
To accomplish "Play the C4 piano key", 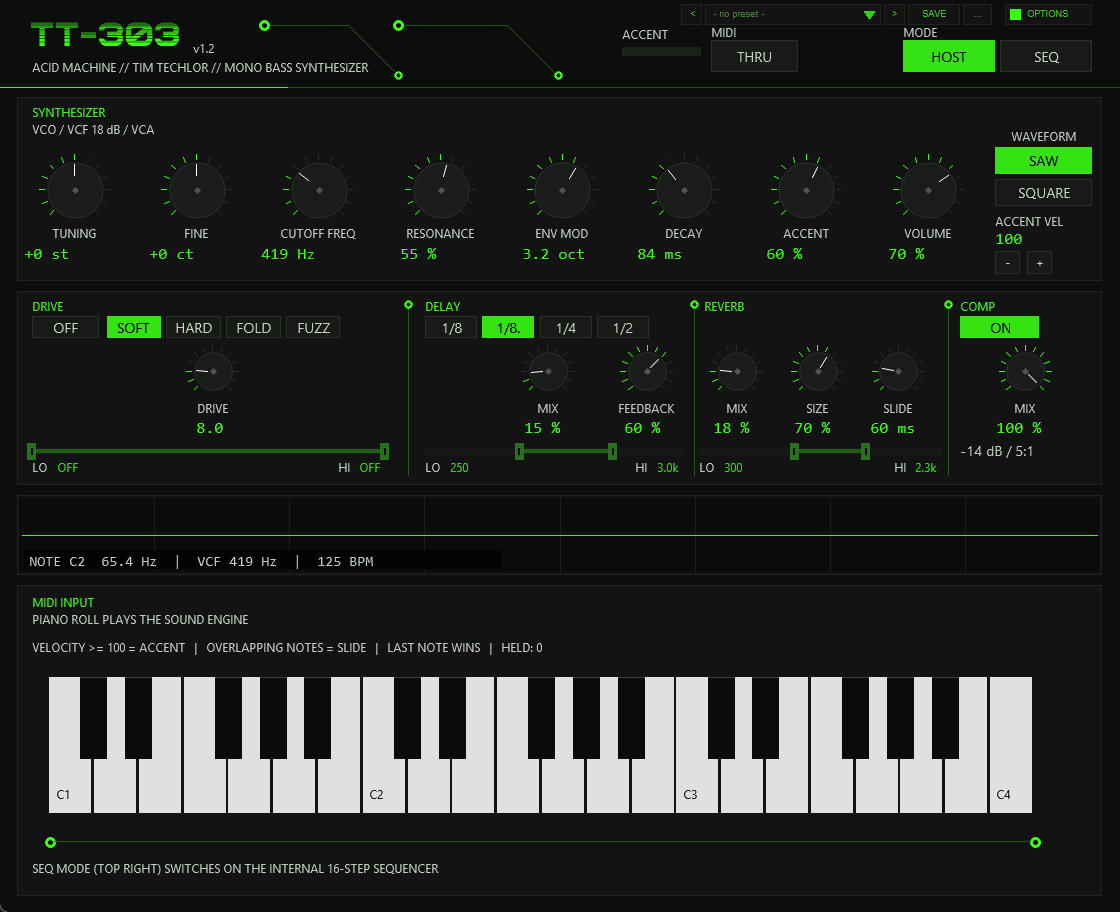I will tap(1010, 746).
